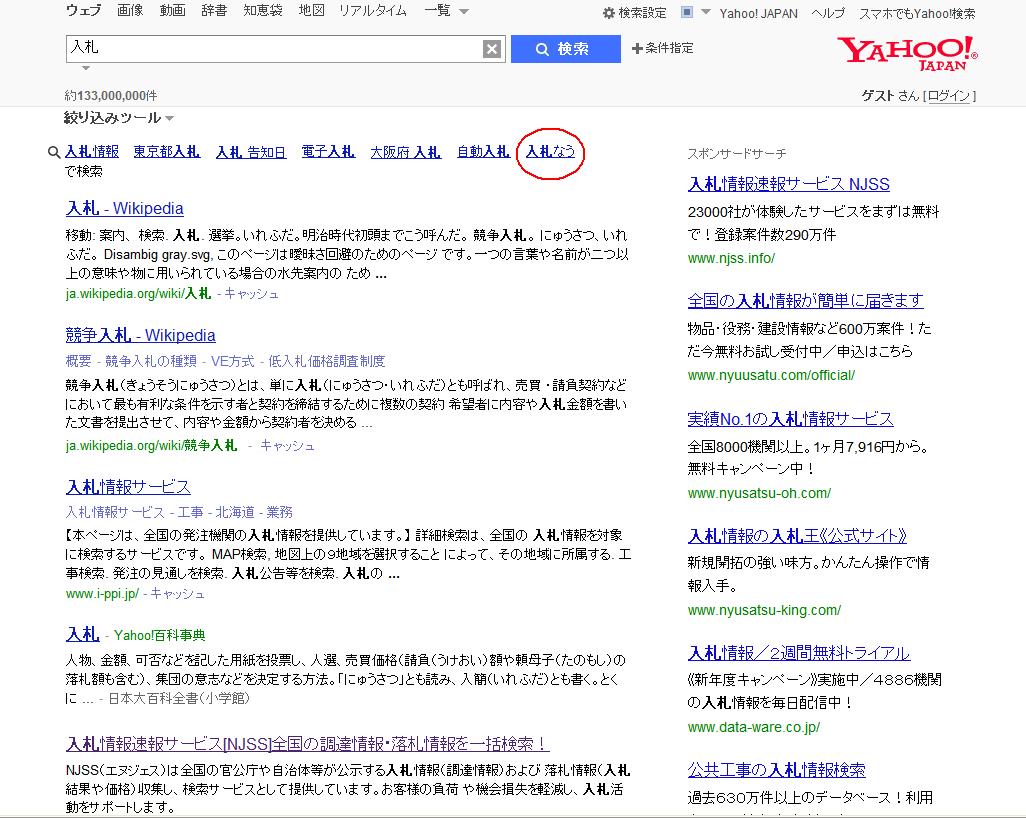This screenshot has width=1026, height=818.
Task: Open the 競争入札 - Wikipedia result
Action: [x=141, y=336]
